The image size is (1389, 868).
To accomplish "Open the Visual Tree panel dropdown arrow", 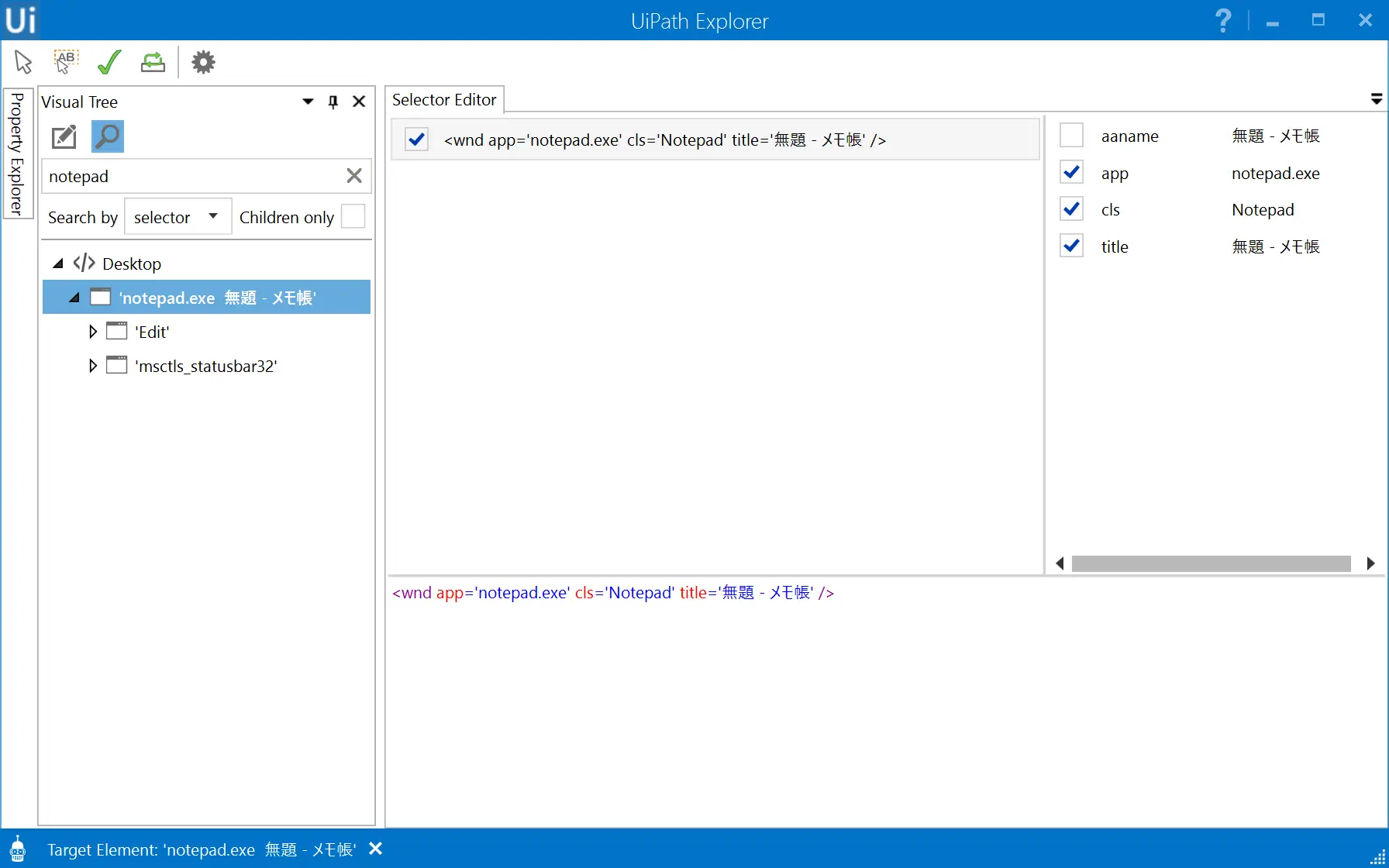I will 308,102.
